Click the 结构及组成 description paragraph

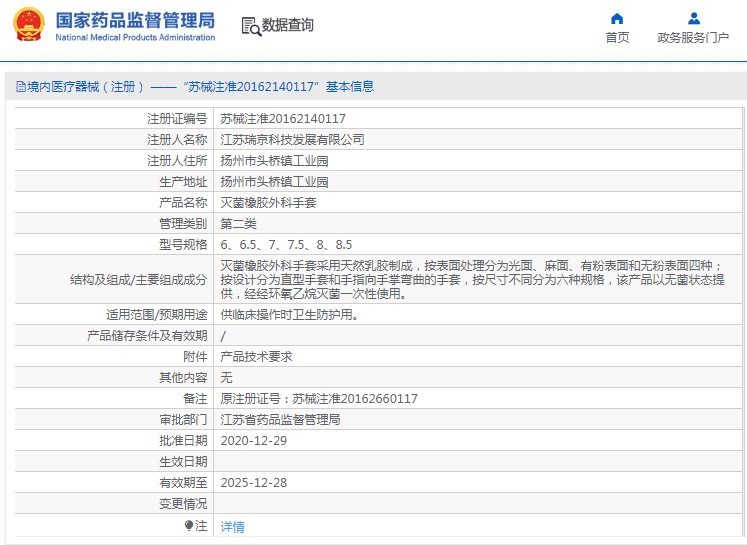(472, 280)
